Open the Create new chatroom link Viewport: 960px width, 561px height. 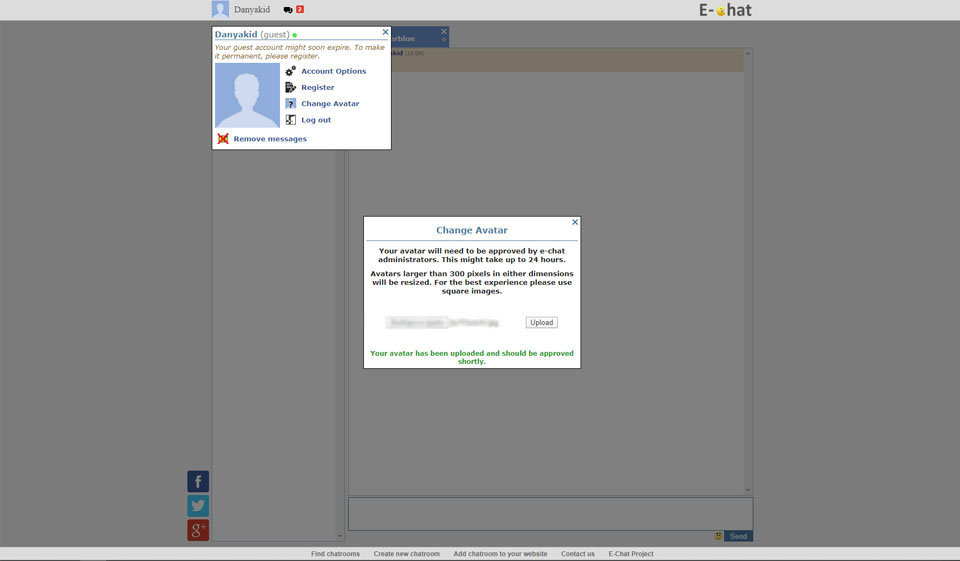(x=406, y=554)
